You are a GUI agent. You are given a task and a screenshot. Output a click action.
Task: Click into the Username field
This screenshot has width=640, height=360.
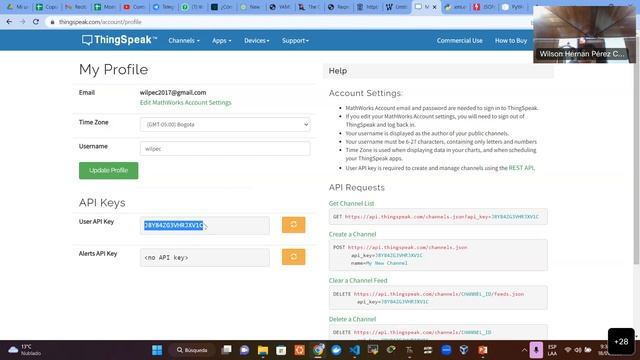pos(225,149)
